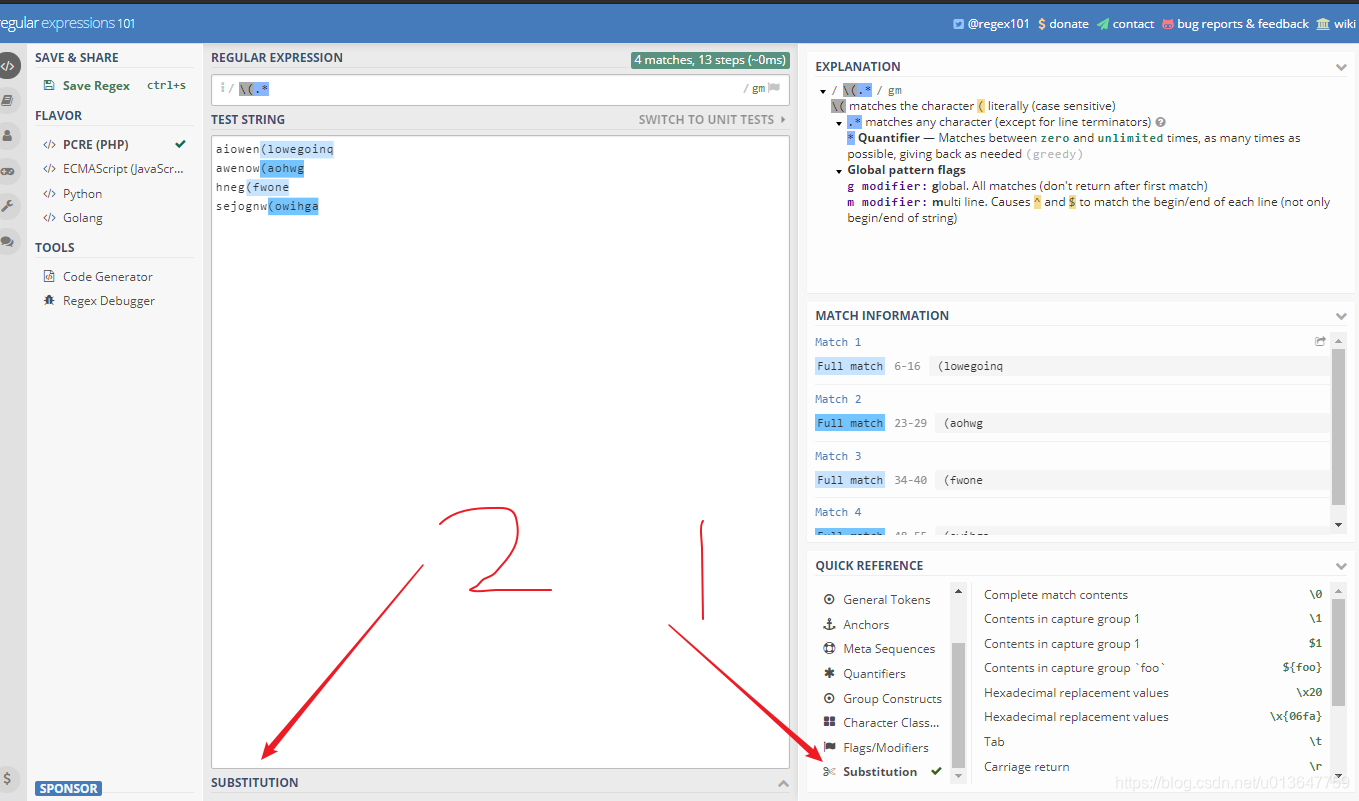Viewport: 1359px width, 801px height.
Task: Click the contact link in header
Action: [x=1125, y=24]
